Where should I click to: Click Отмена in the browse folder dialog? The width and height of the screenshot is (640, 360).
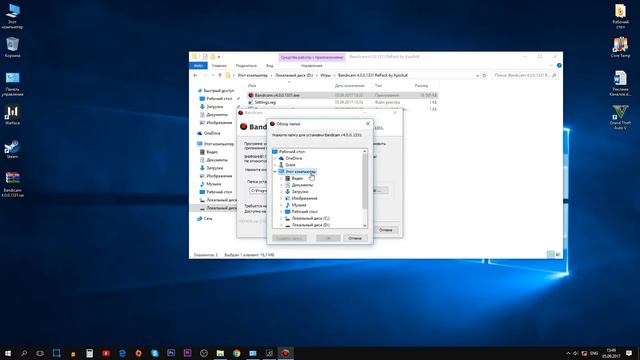tap(355, 238)
